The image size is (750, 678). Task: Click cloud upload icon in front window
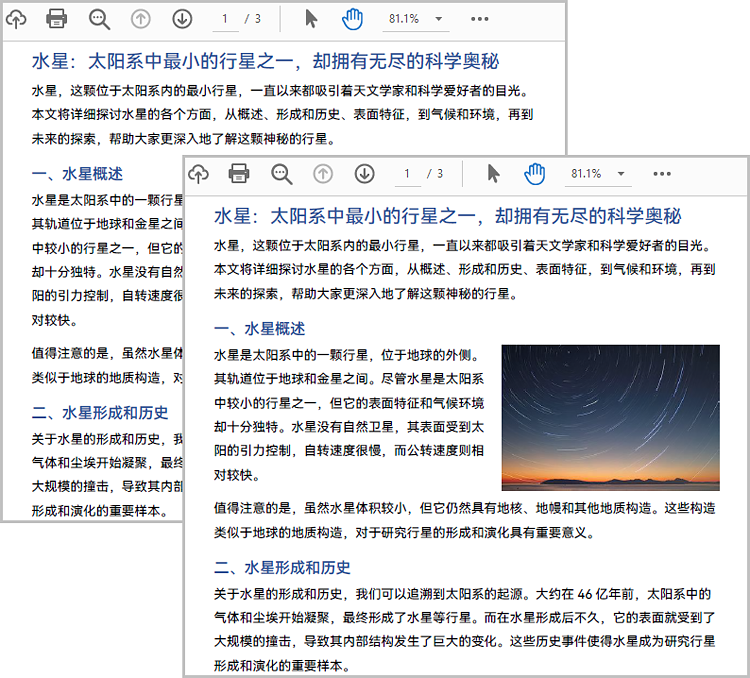198,174
